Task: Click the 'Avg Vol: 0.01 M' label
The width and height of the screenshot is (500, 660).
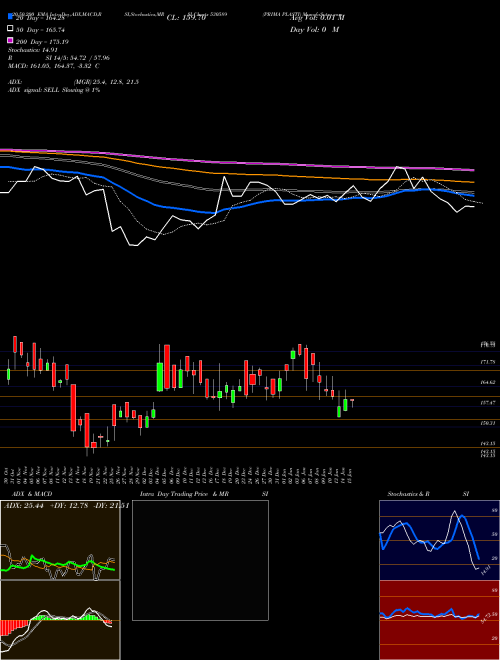Action: [x=317, y=18]
